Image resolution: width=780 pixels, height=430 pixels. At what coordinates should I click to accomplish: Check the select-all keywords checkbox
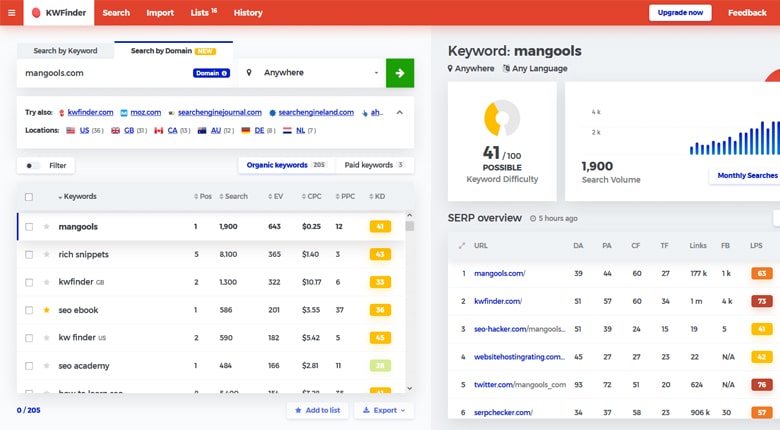point(29,197)
